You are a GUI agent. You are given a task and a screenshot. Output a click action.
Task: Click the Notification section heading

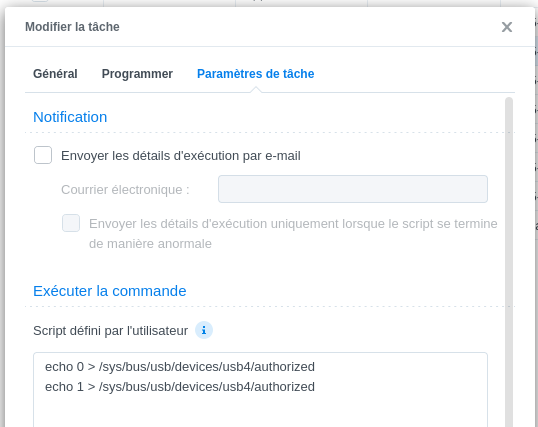(x=70, y=117)
